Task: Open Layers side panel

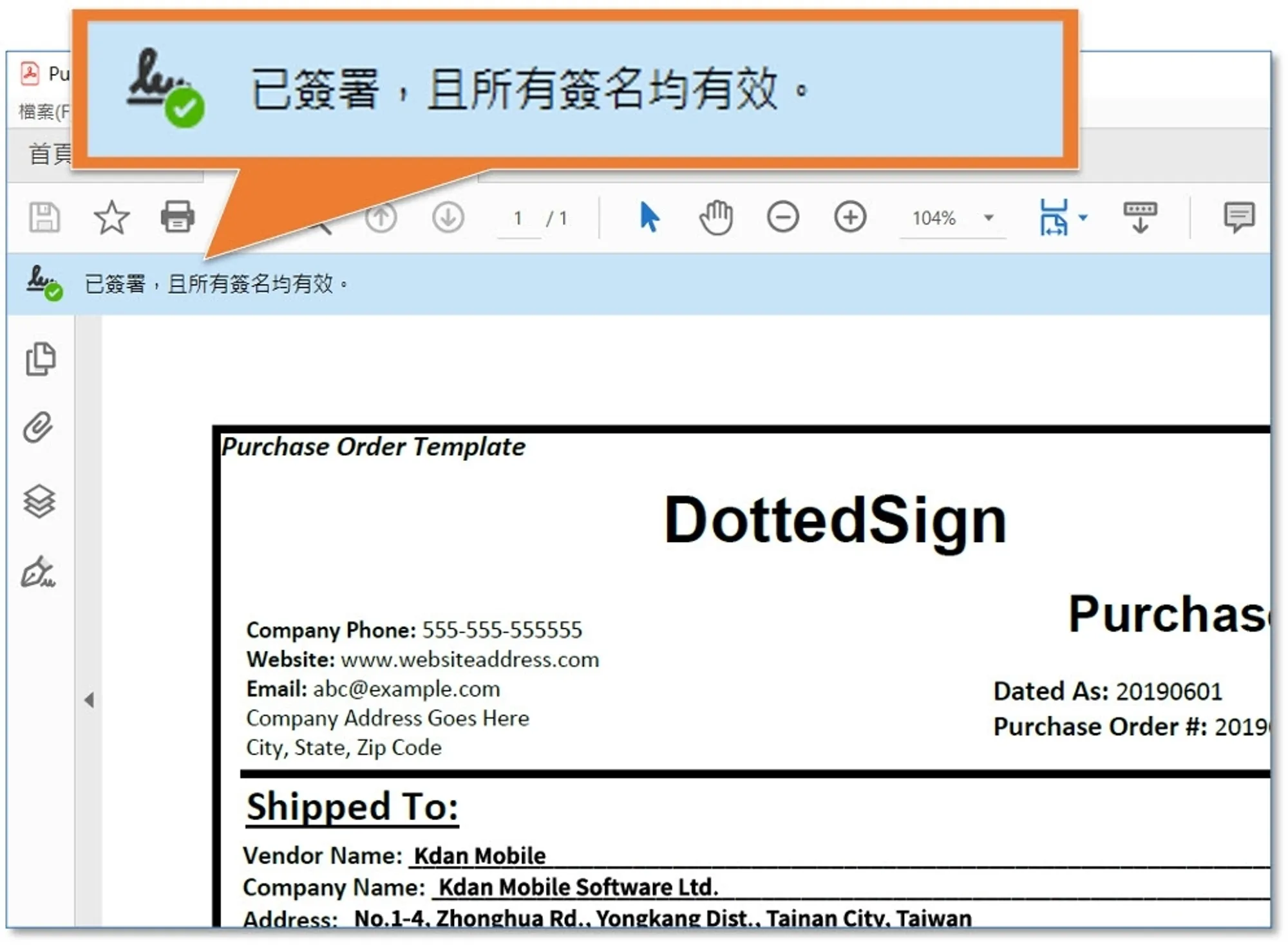Action: [x=39, y=501]
